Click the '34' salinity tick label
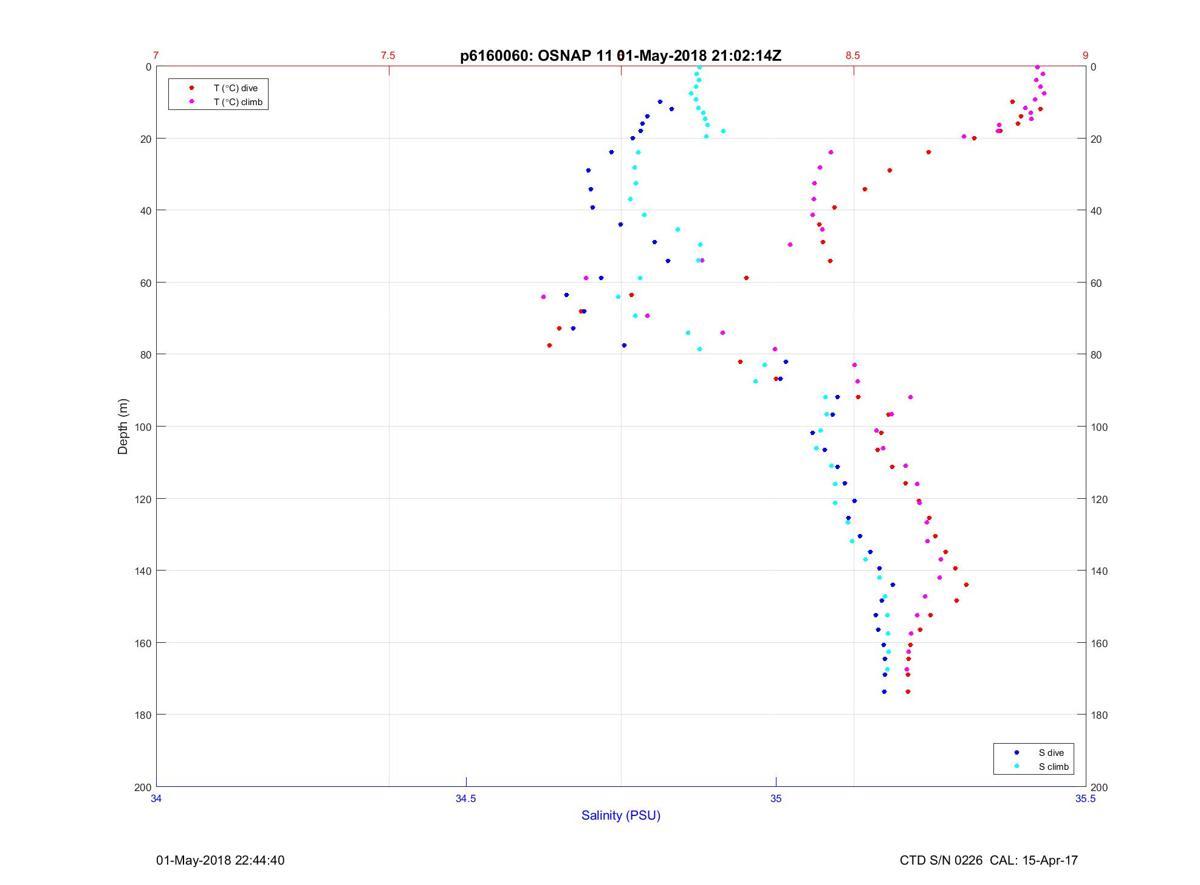Viewport: 1200px width, 885px height. click(156, 798)
